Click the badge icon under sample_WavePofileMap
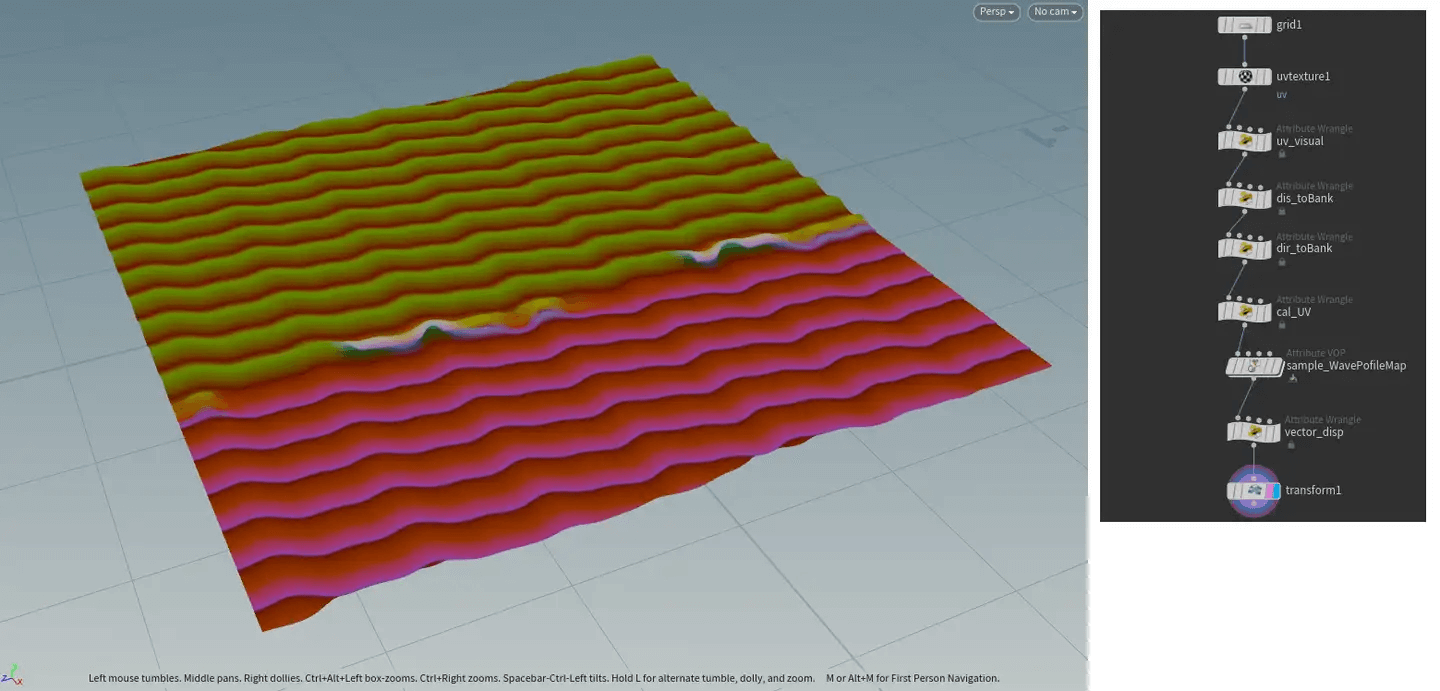1440x691 pixels. (1292, 379)
